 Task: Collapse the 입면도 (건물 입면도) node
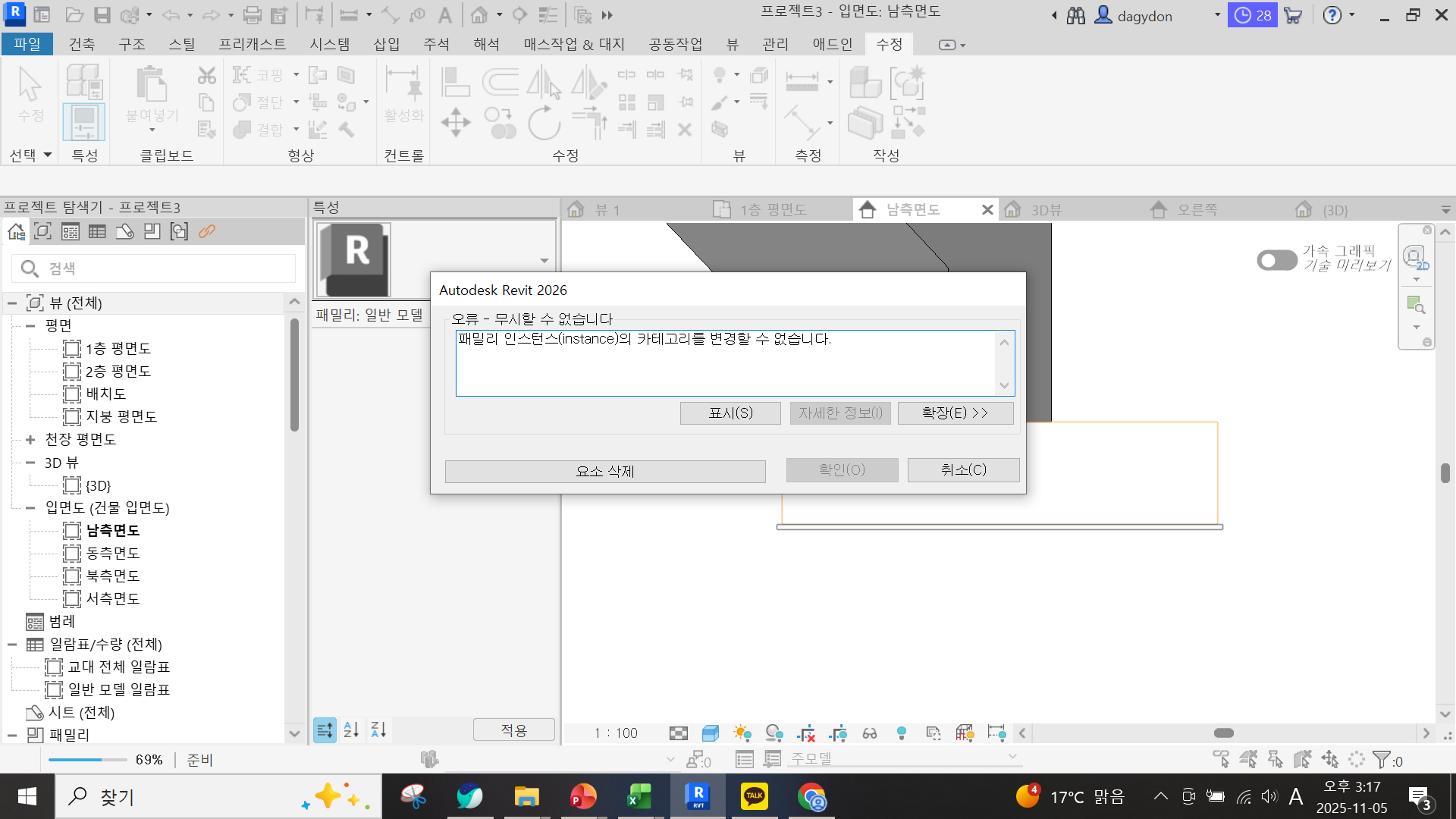click(30, 508)
